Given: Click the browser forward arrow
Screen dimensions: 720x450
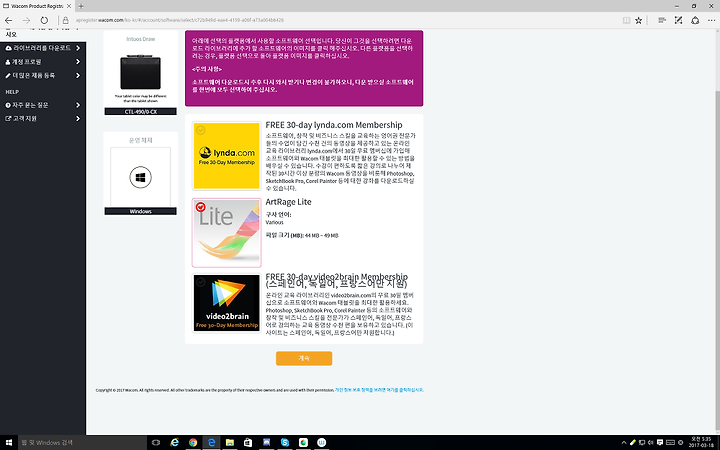Looking at the screenshot, I should (26, 20).
